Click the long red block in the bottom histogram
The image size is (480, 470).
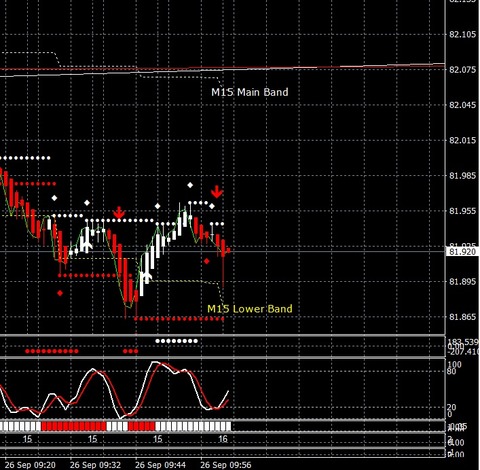[73, 426]
